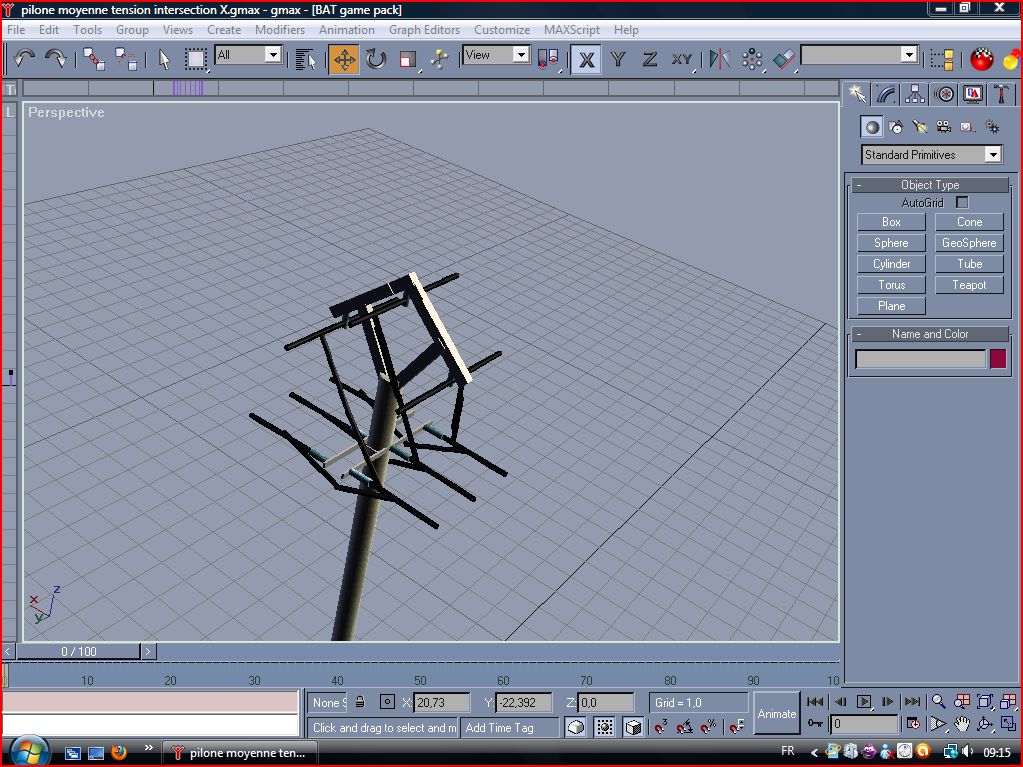Pick the rectangular selection region tool

tap(195, 59)
